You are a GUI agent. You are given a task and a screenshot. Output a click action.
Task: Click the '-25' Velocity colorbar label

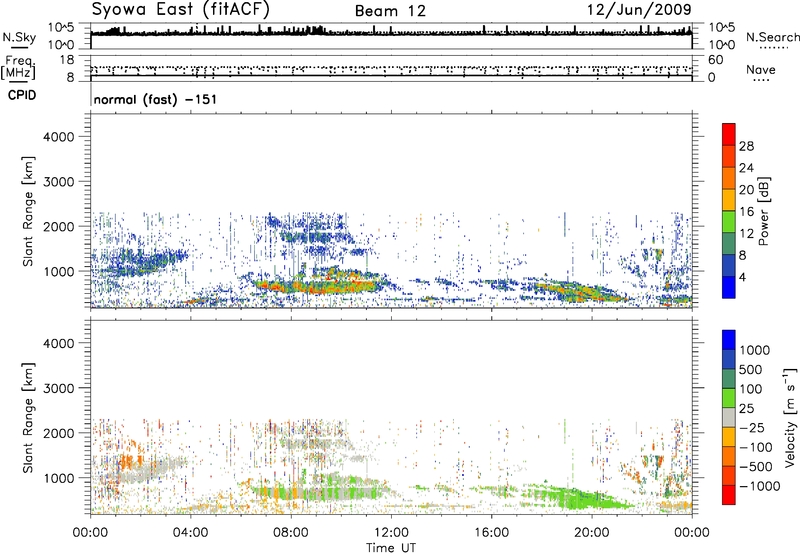[x=753, y=428]
